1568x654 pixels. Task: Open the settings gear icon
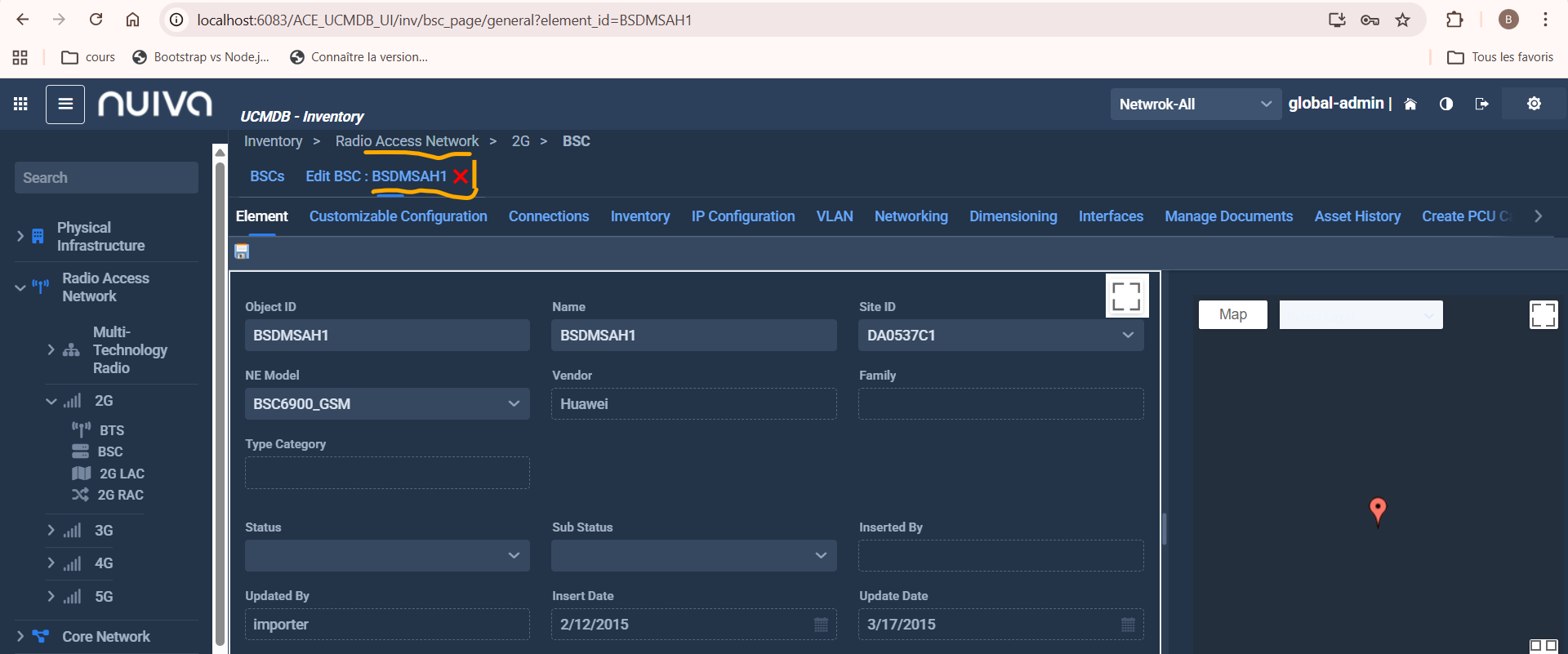(x=1534, y=104)
